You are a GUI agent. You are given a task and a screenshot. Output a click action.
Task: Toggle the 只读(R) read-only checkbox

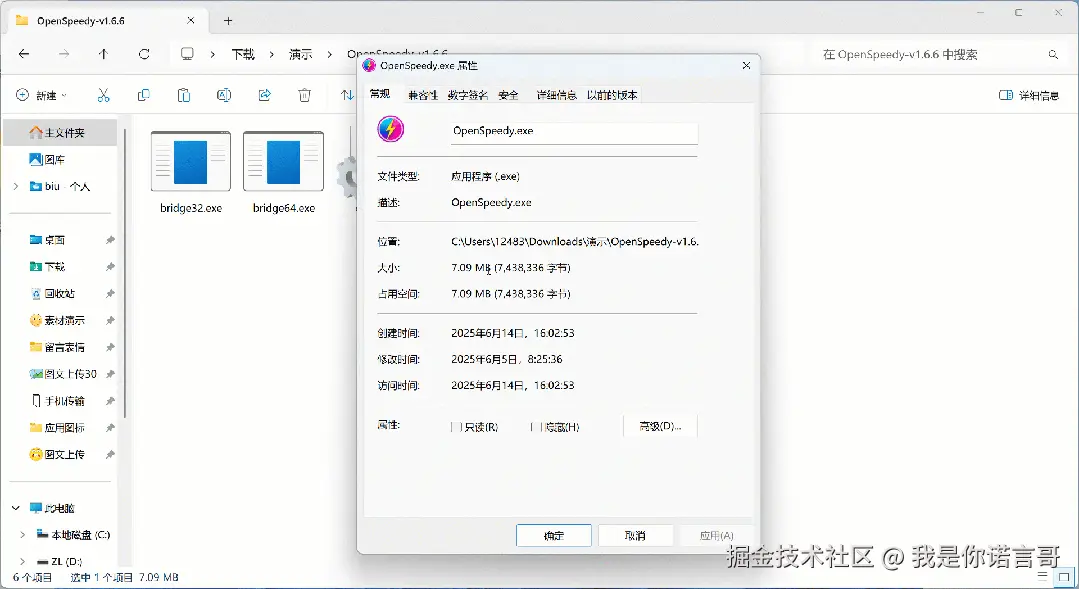[456, 427]
